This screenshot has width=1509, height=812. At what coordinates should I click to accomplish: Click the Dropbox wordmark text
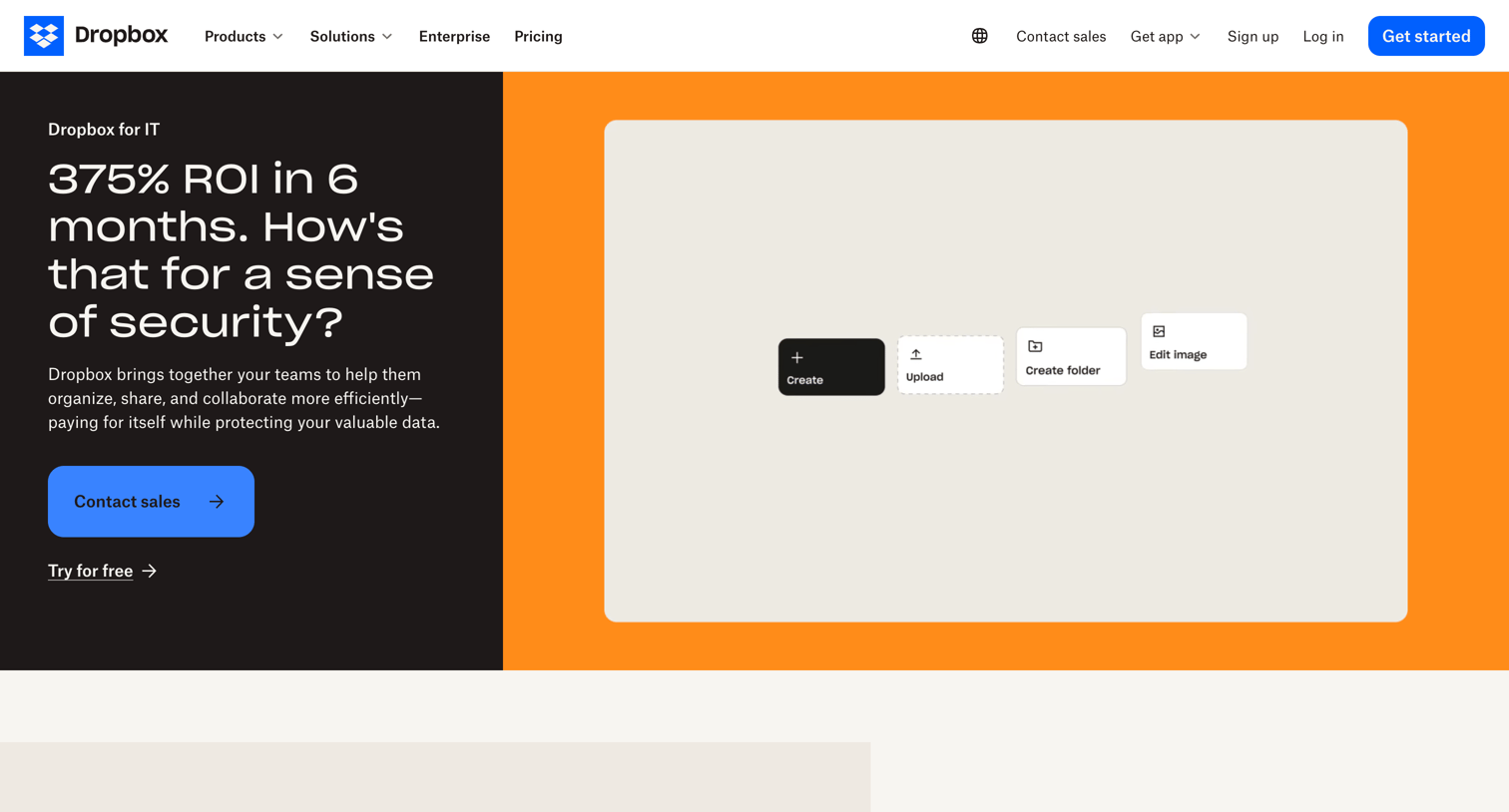(122, 35)
